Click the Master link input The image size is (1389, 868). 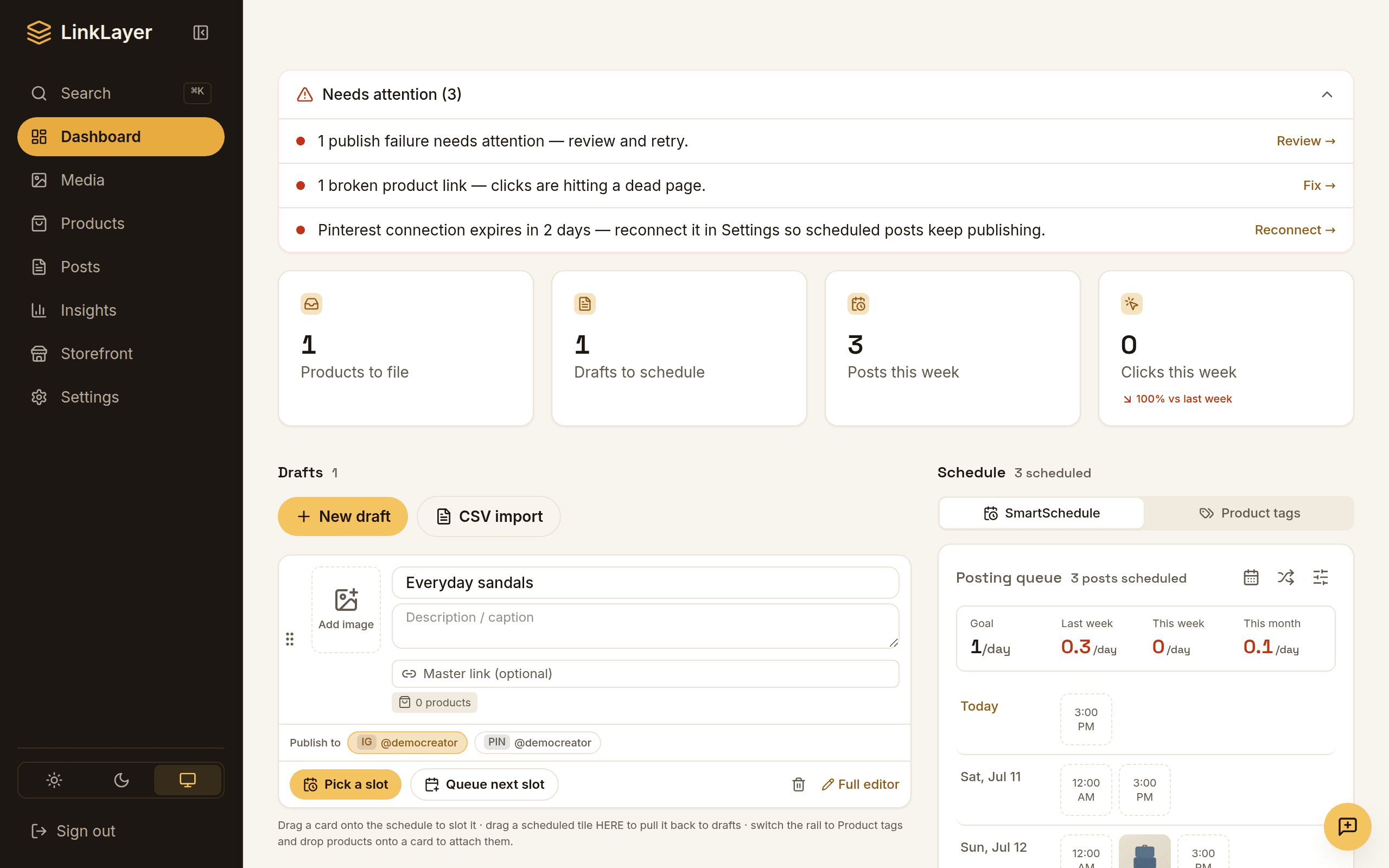(645, 674)
